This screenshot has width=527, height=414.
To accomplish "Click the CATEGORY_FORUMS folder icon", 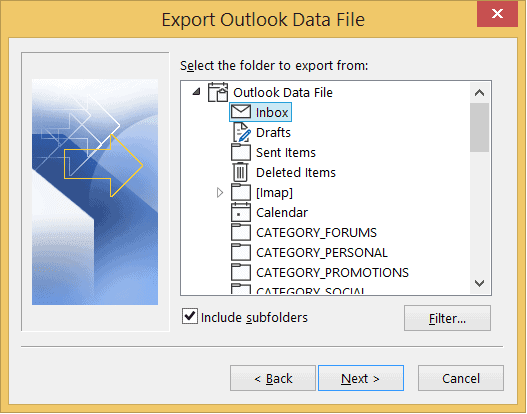I will click(x=241, y=232).
